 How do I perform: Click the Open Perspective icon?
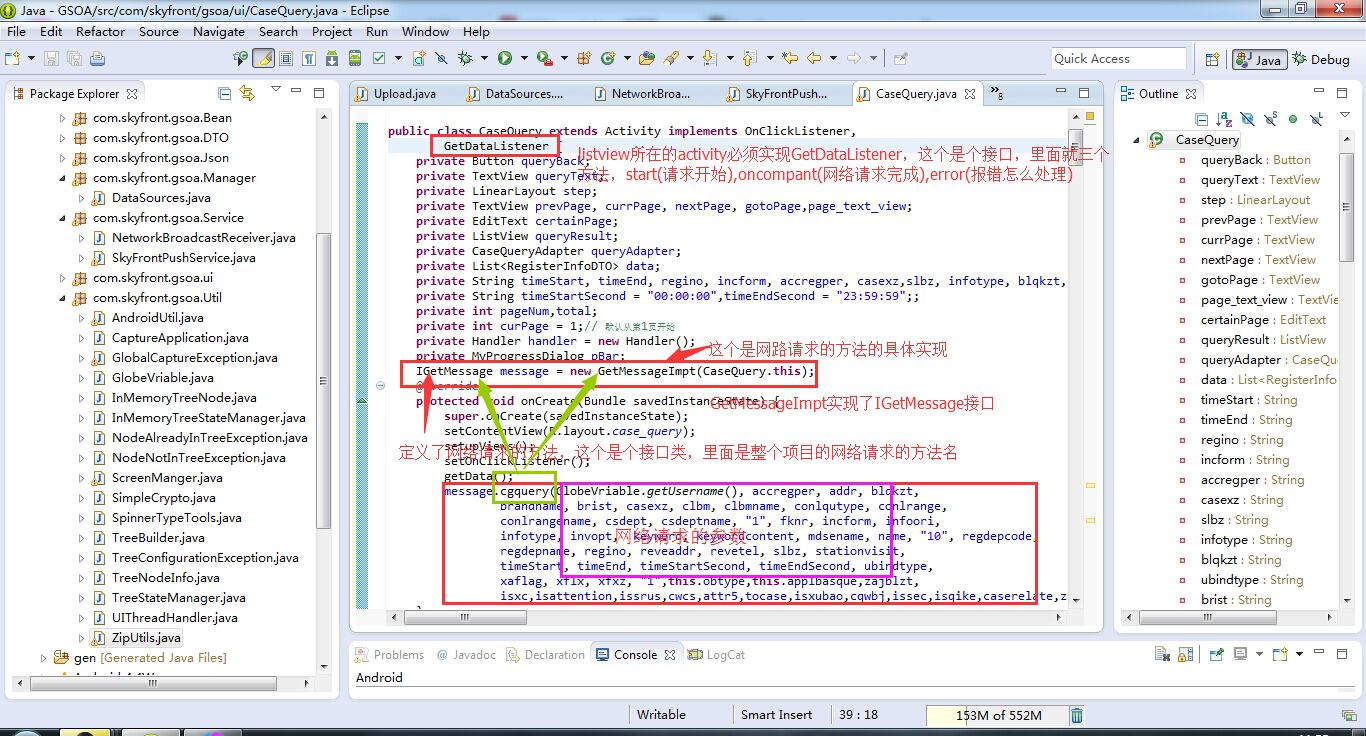(1212, 59)
